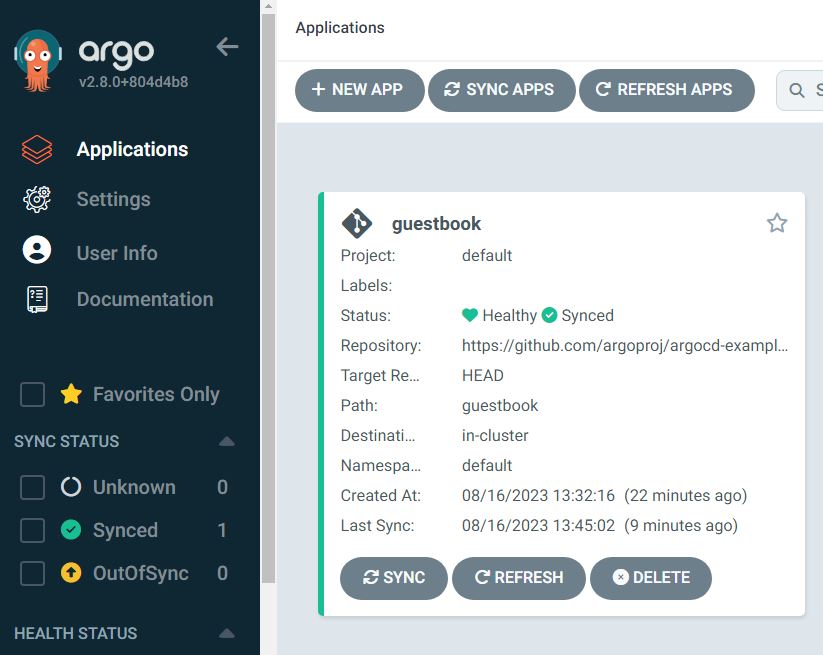Click the in-cluster destination value
823x655 pixels.
pyautogui.click(x=495, y=435)
